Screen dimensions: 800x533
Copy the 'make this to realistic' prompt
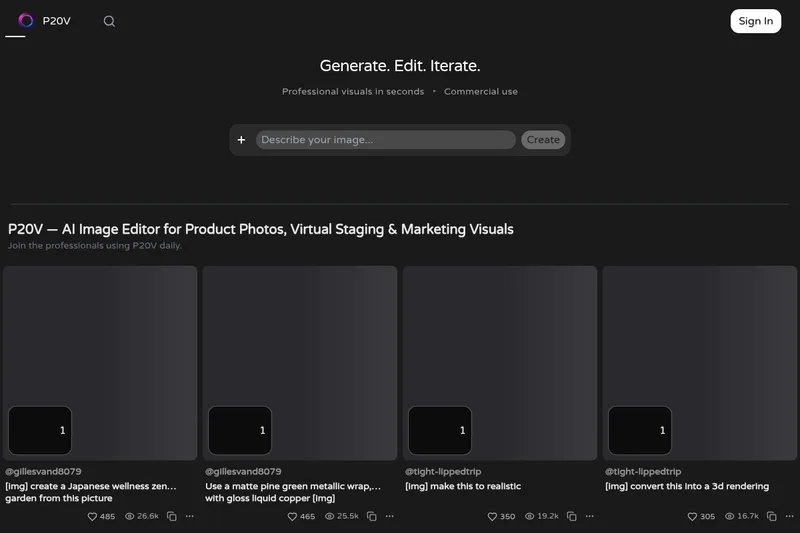(x=572, y=516)
